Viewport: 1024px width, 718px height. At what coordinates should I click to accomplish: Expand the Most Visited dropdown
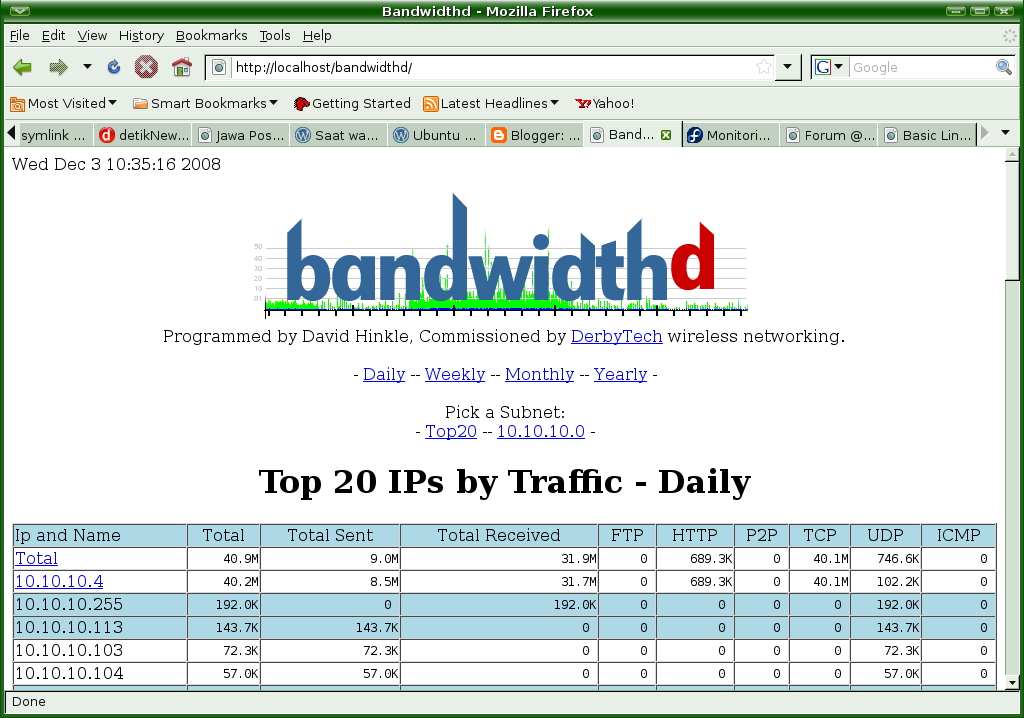[64, 103]
